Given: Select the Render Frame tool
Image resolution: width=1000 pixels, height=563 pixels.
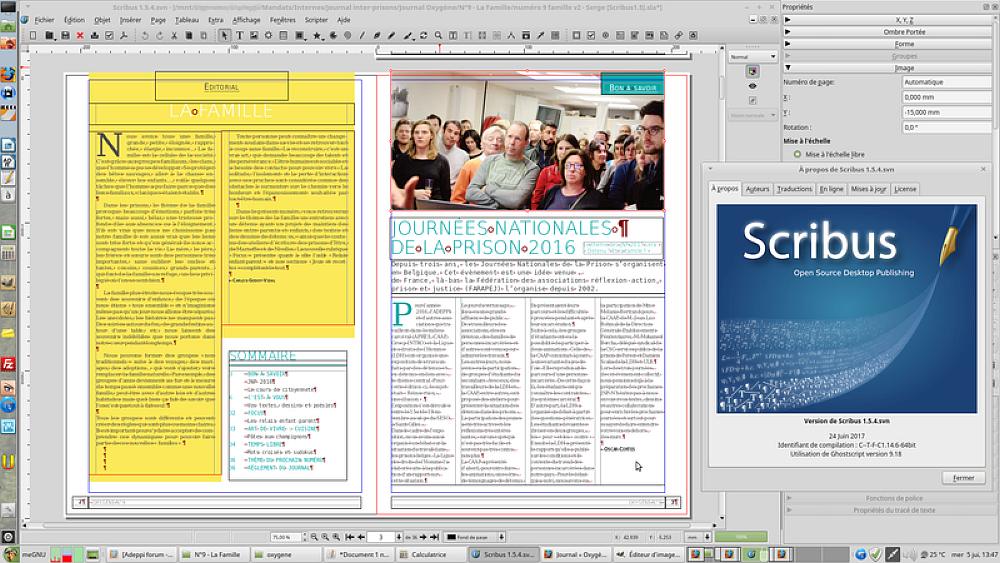Looking at the screenshot, I should (x=268, y=36).
